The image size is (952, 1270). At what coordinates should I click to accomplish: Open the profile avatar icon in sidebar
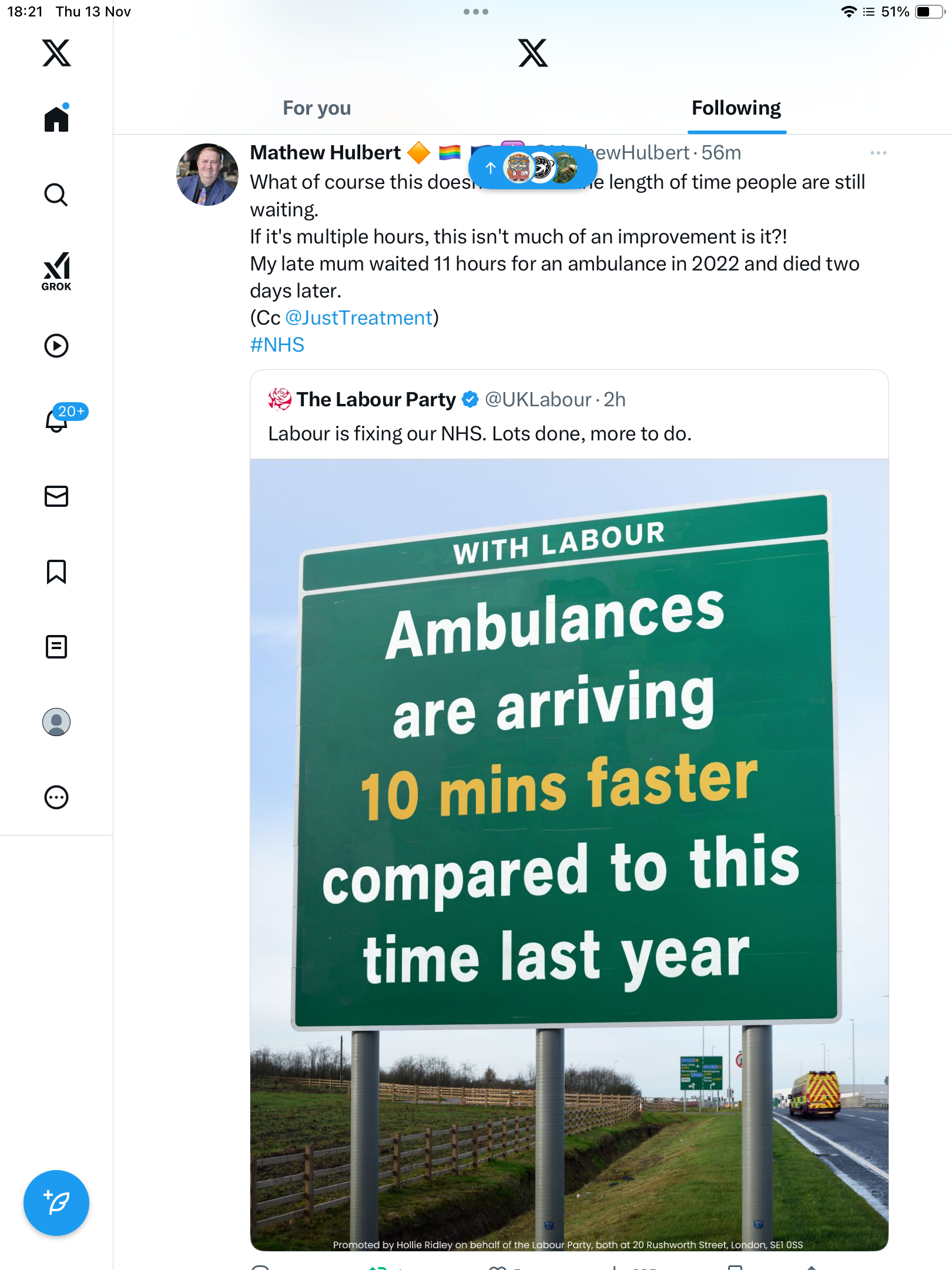[56, 722]
